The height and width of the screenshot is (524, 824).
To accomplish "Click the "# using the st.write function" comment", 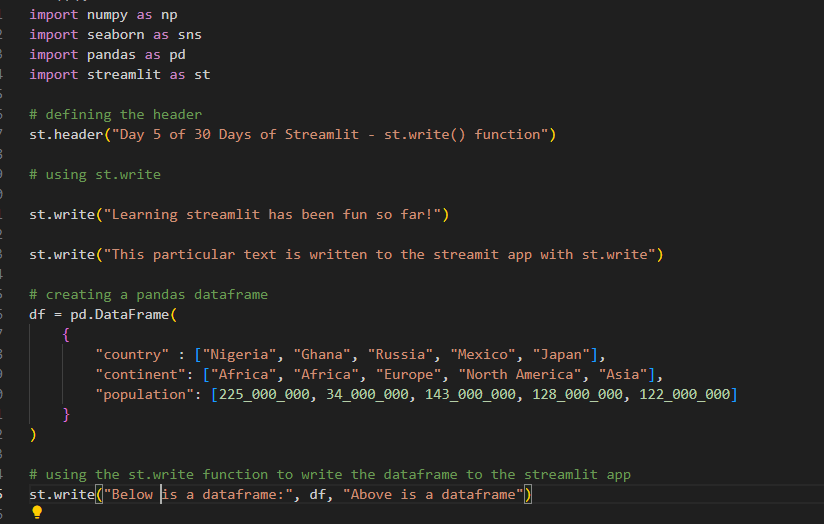I will (330, 474).
